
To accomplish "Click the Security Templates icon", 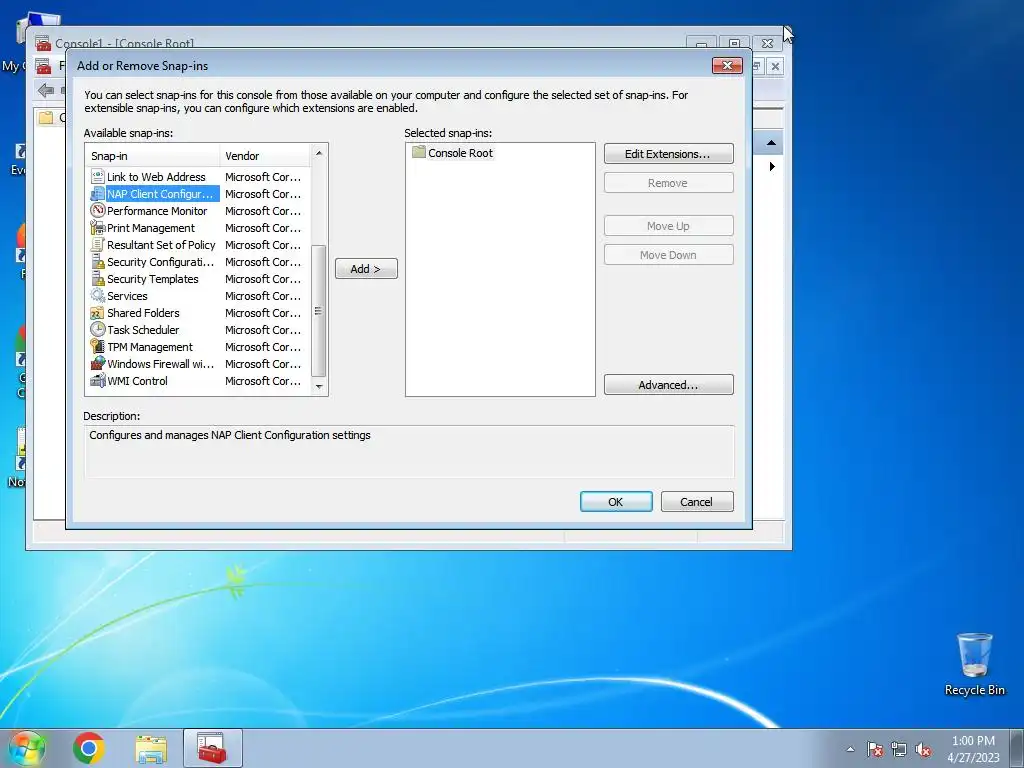I will pyautogui.click(x=97, y=279).
